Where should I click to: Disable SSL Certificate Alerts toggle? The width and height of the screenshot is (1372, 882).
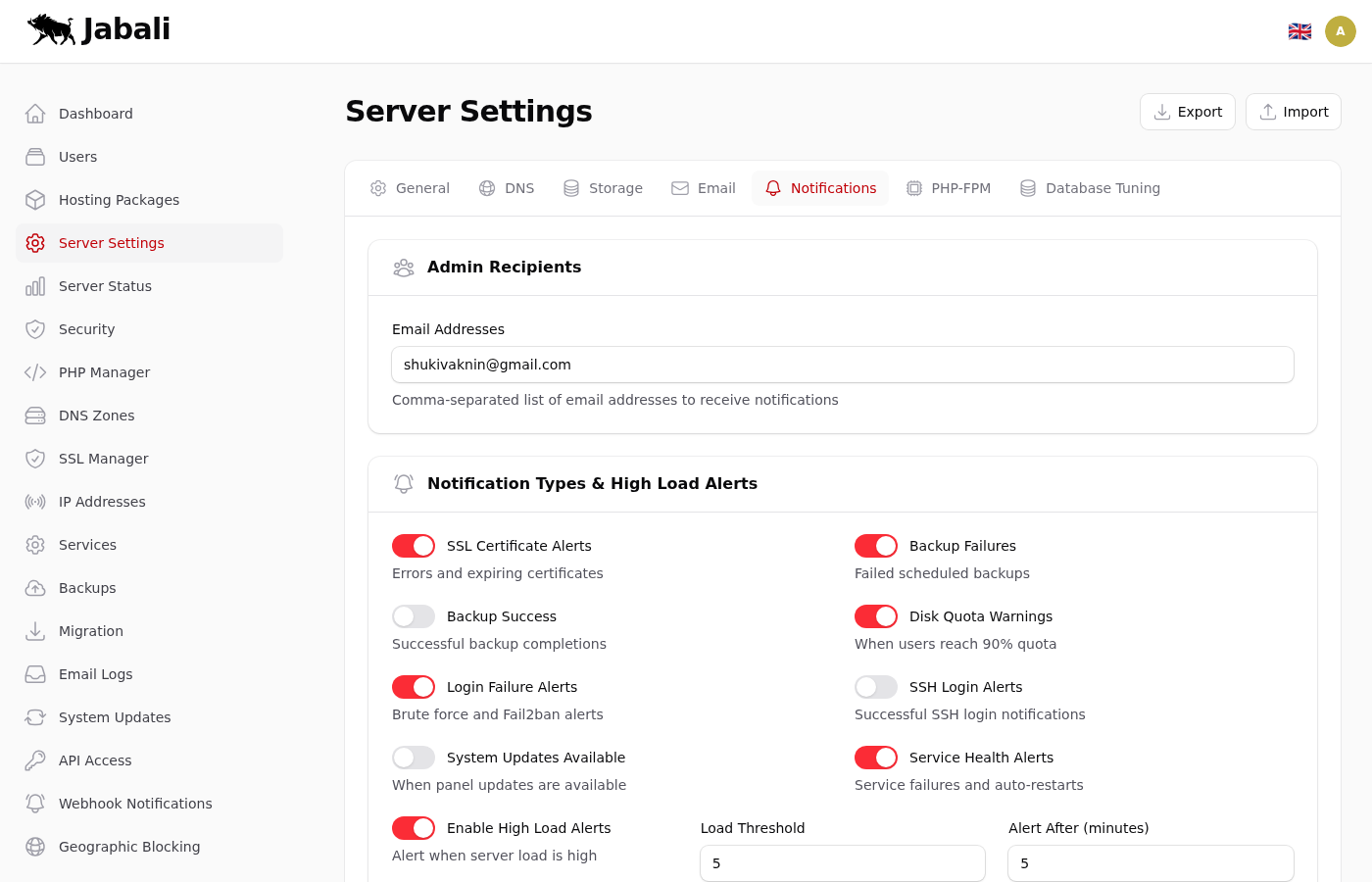pyautogui.click(x=414, y=546)
